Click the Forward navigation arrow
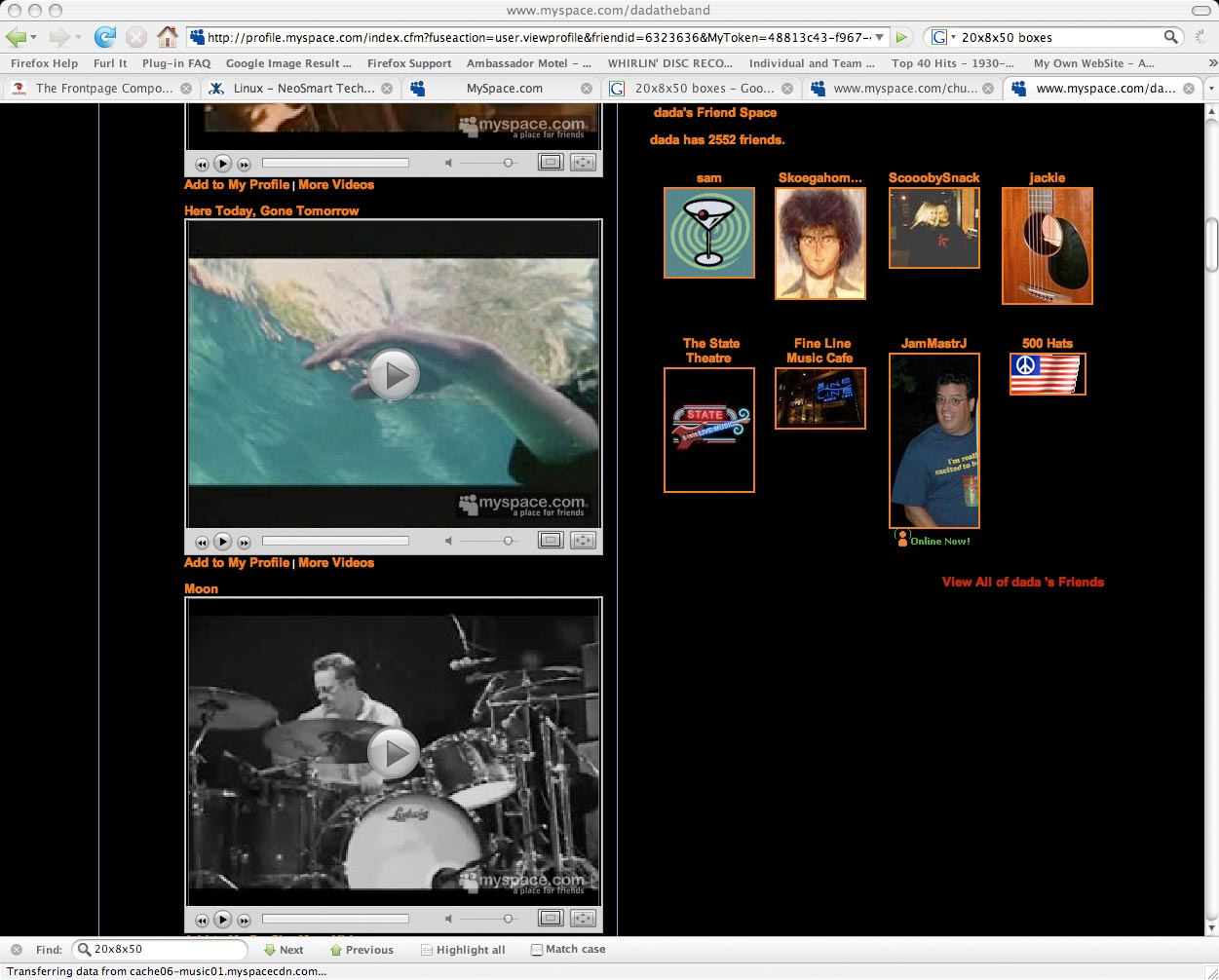Screen dimensions: 1219x980 59,37
